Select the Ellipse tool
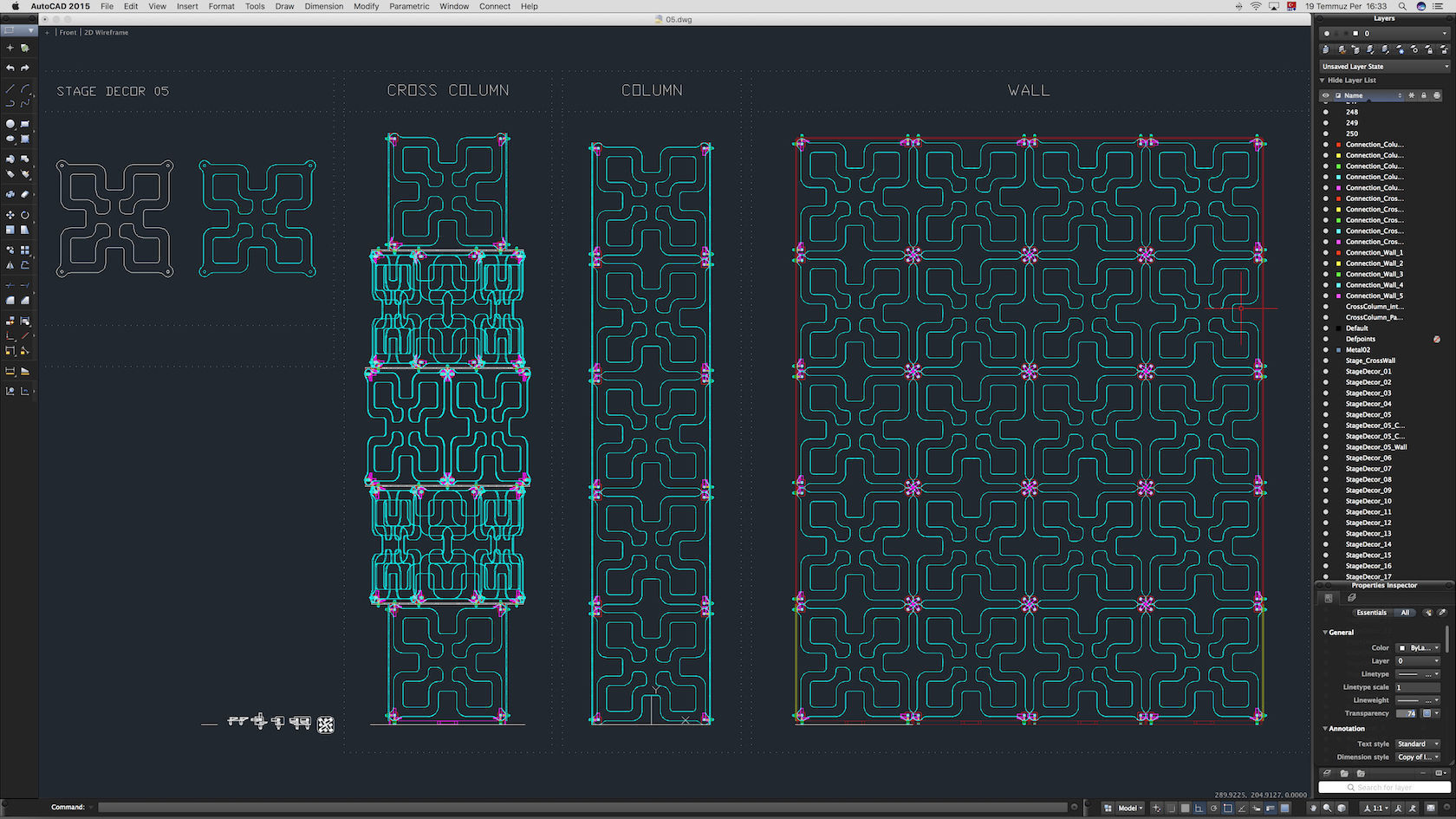The width and height of the screenshot is (1456, 819). 10,139
